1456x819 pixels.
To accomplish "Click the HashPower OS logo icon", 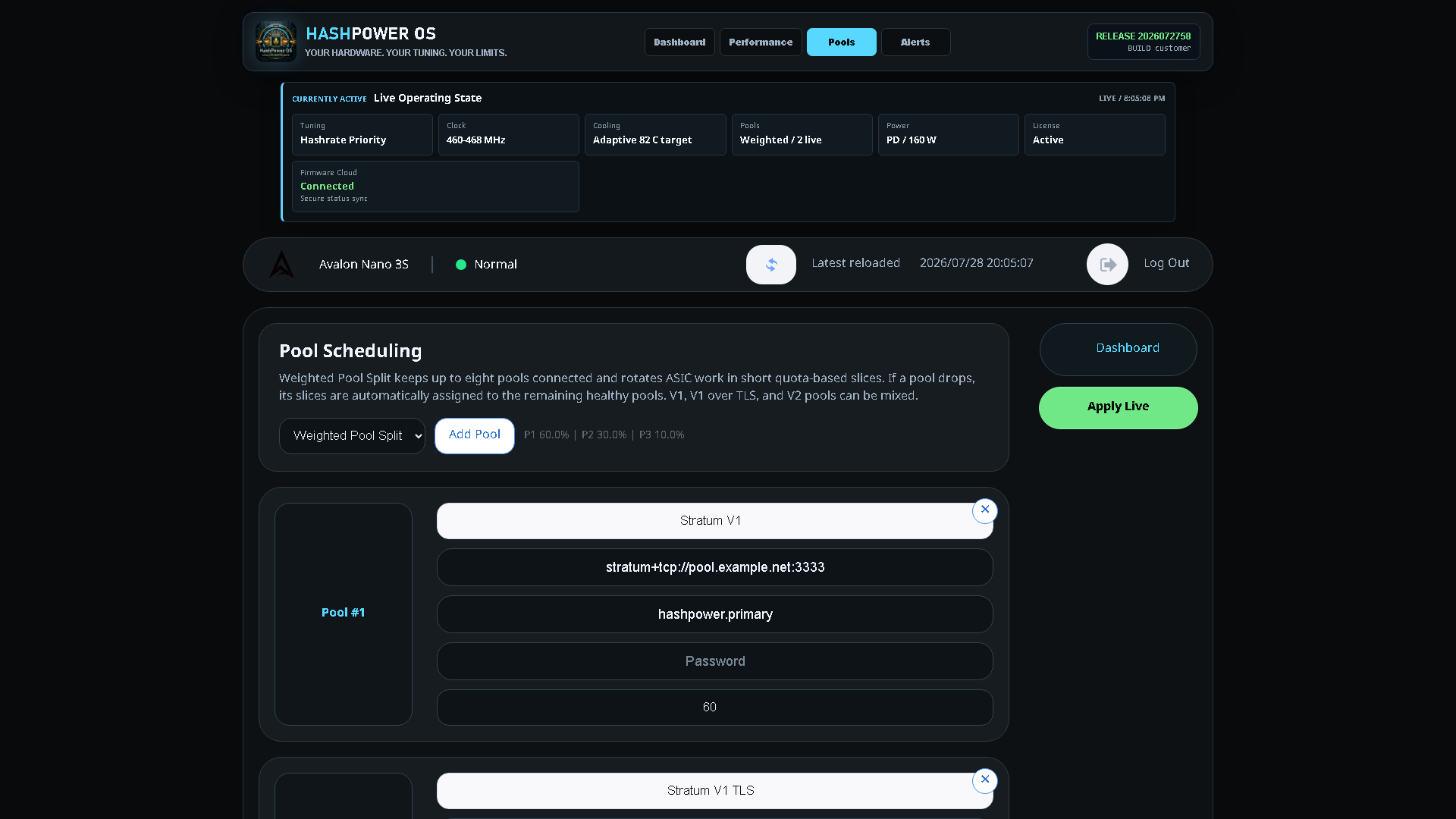I will click(x=275, y=42).
